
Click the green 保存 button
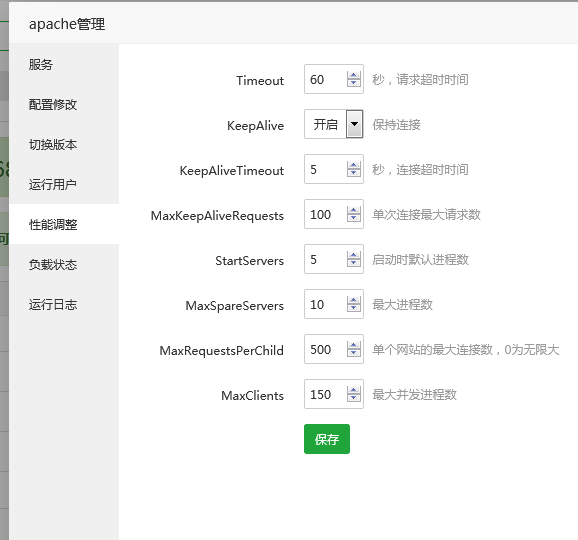coord(327,439)
